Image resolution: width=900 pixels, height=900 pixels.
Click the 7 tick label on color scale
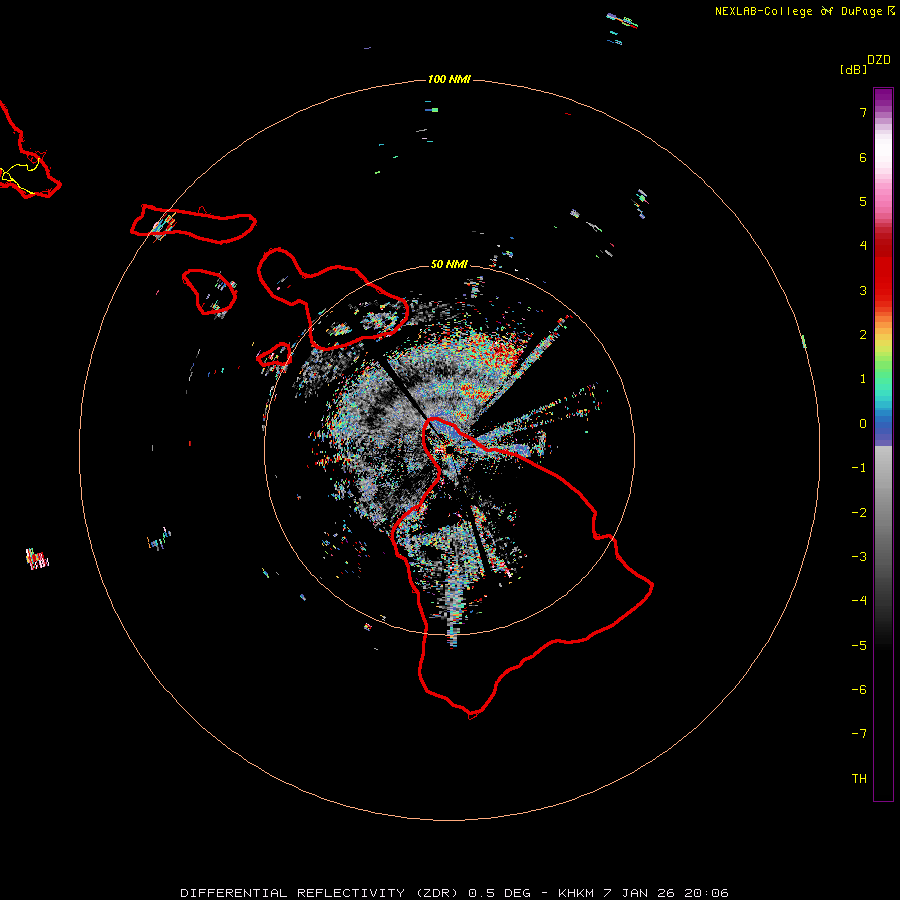click(x=863, y=112)
